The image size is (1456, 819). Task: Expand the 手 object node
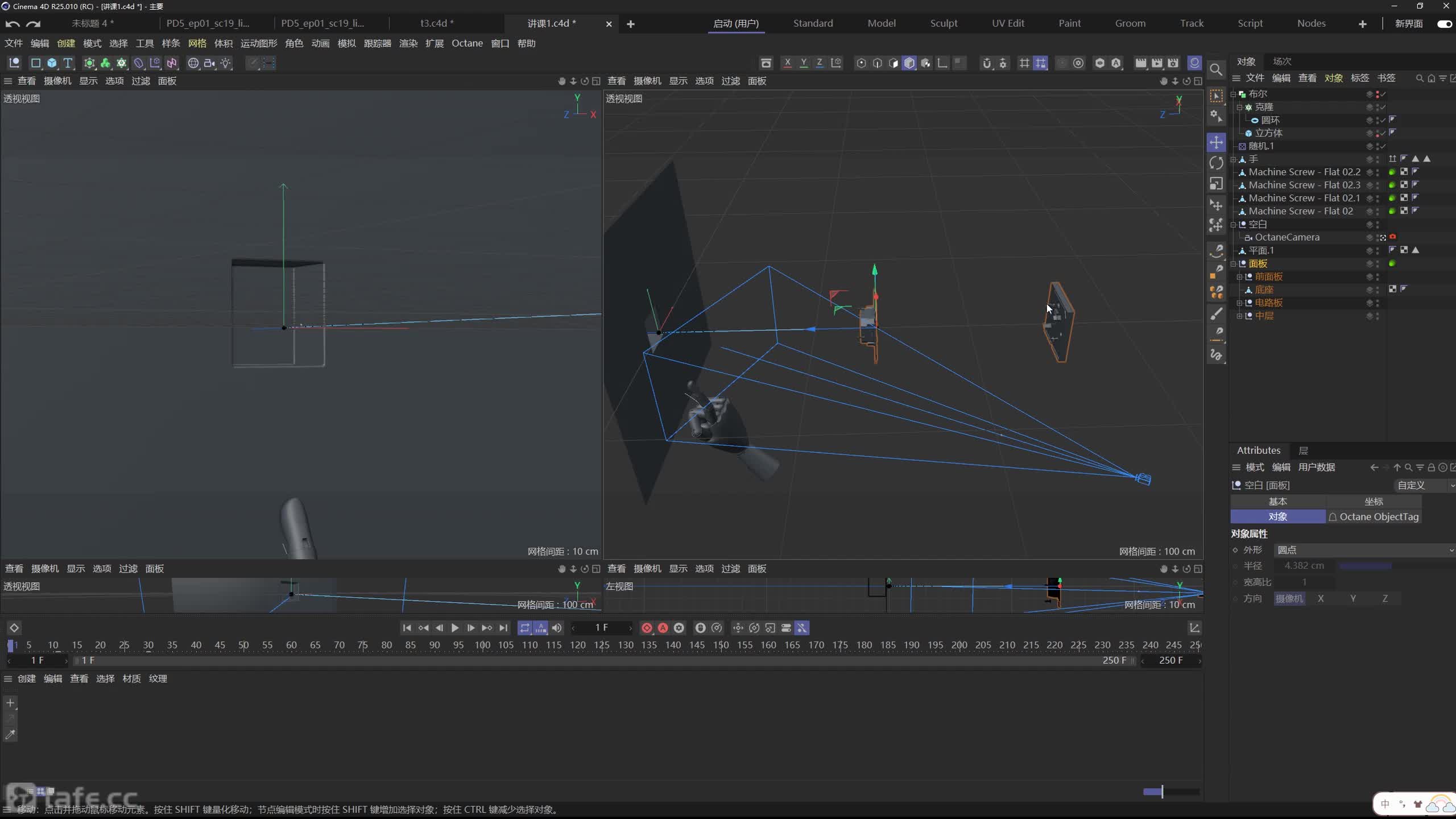click(x=1234, y=159)
